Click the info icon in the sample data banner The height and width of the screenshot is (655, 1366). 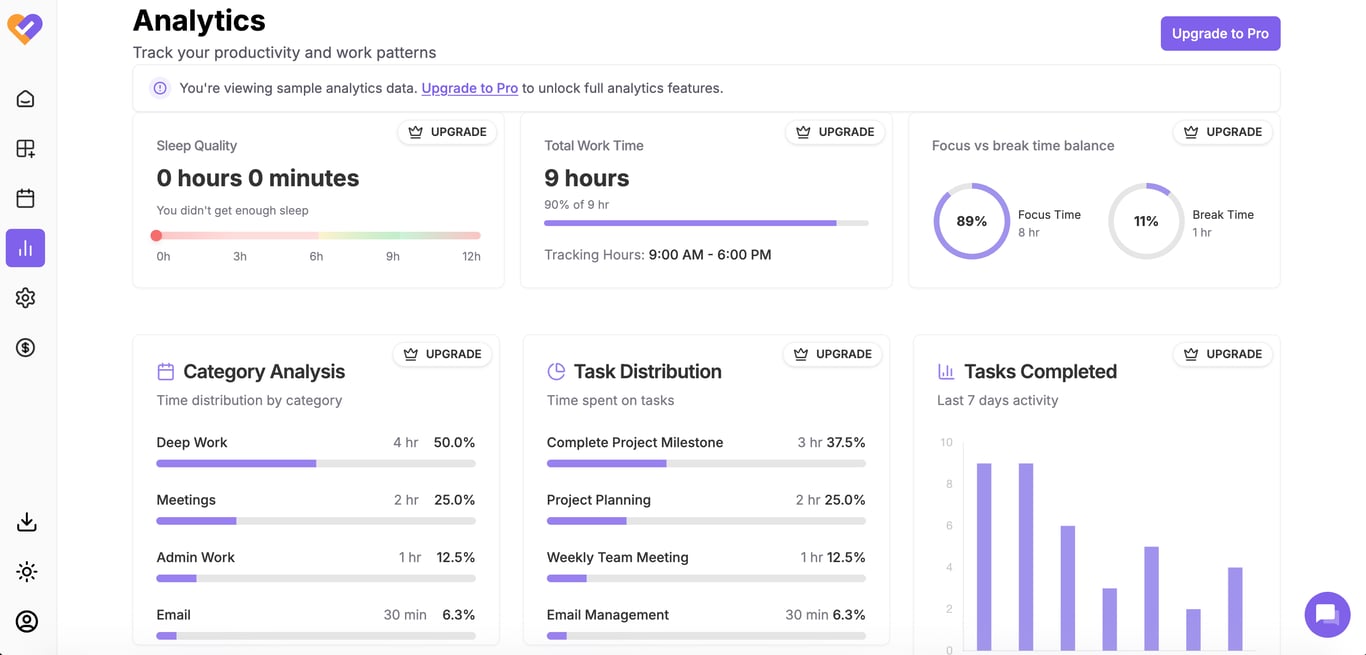click(160, 88)
